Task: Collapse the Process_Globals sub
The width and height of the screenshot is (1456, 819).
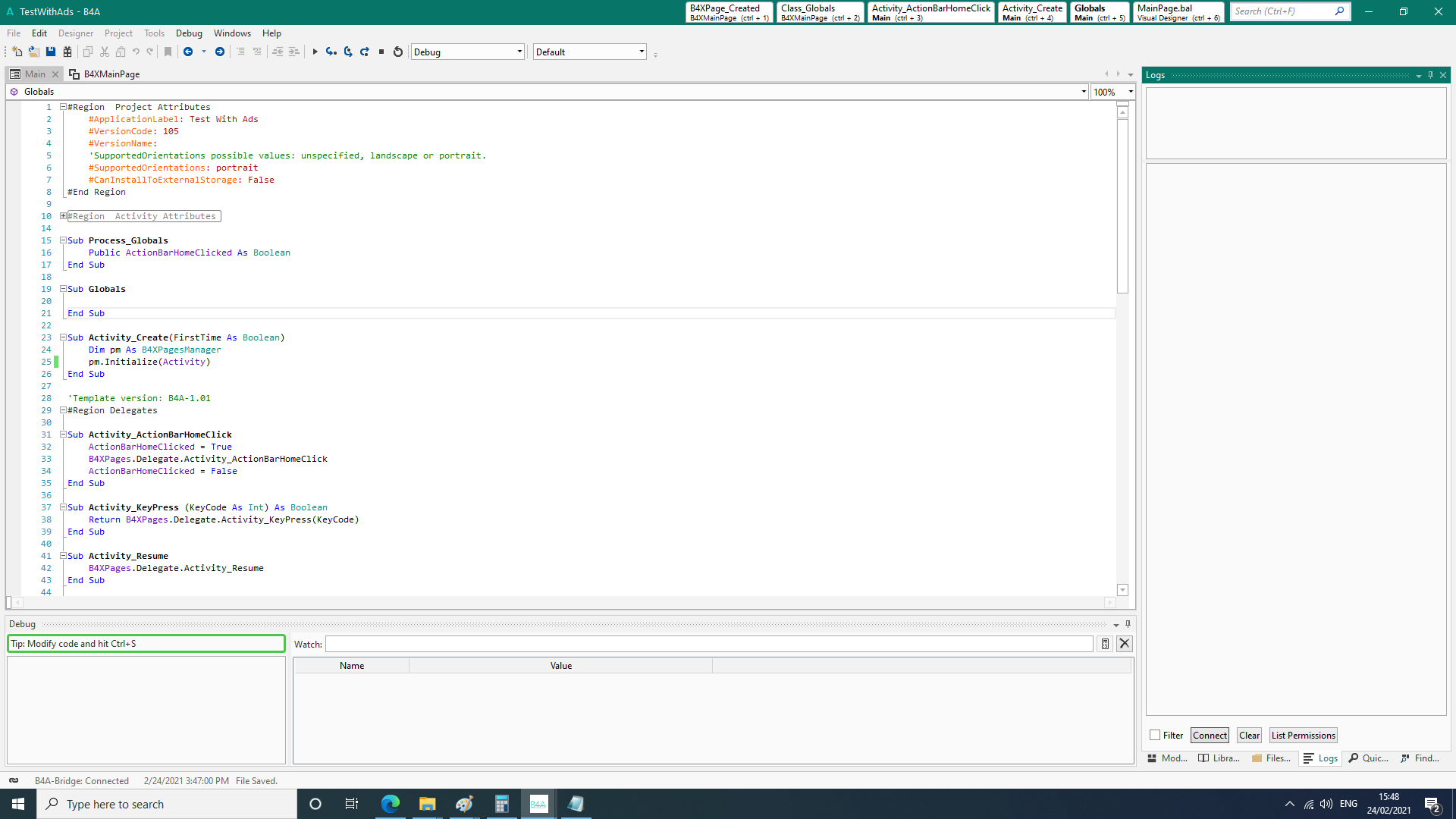Action: 64,240
